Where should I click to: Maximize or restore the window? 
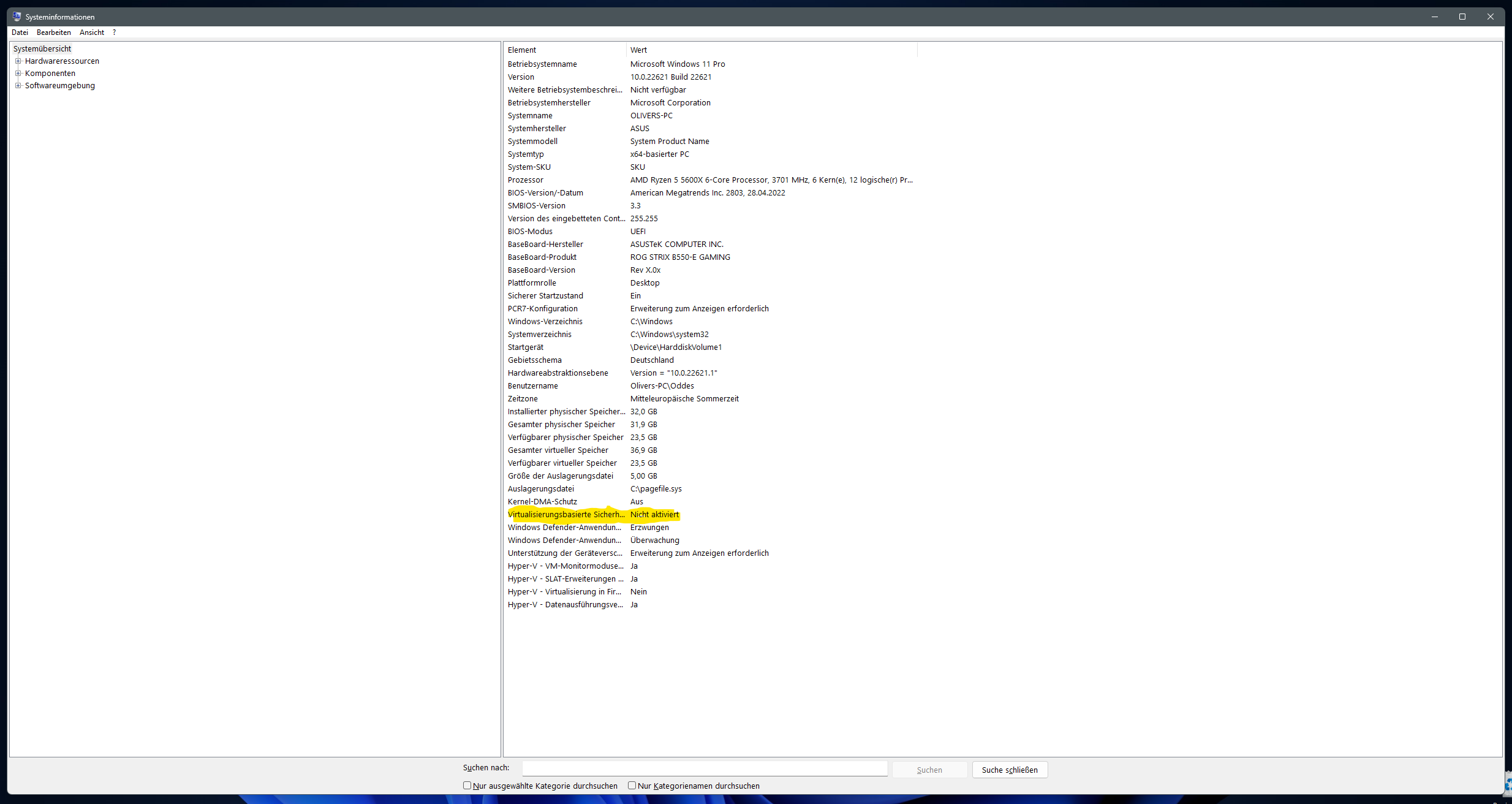[x=1462, y=17]
